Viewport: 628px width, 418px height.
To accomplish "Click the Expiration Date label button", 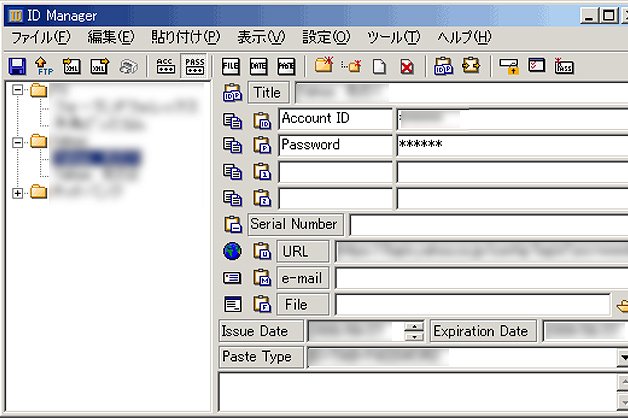I will coord(483,331).
